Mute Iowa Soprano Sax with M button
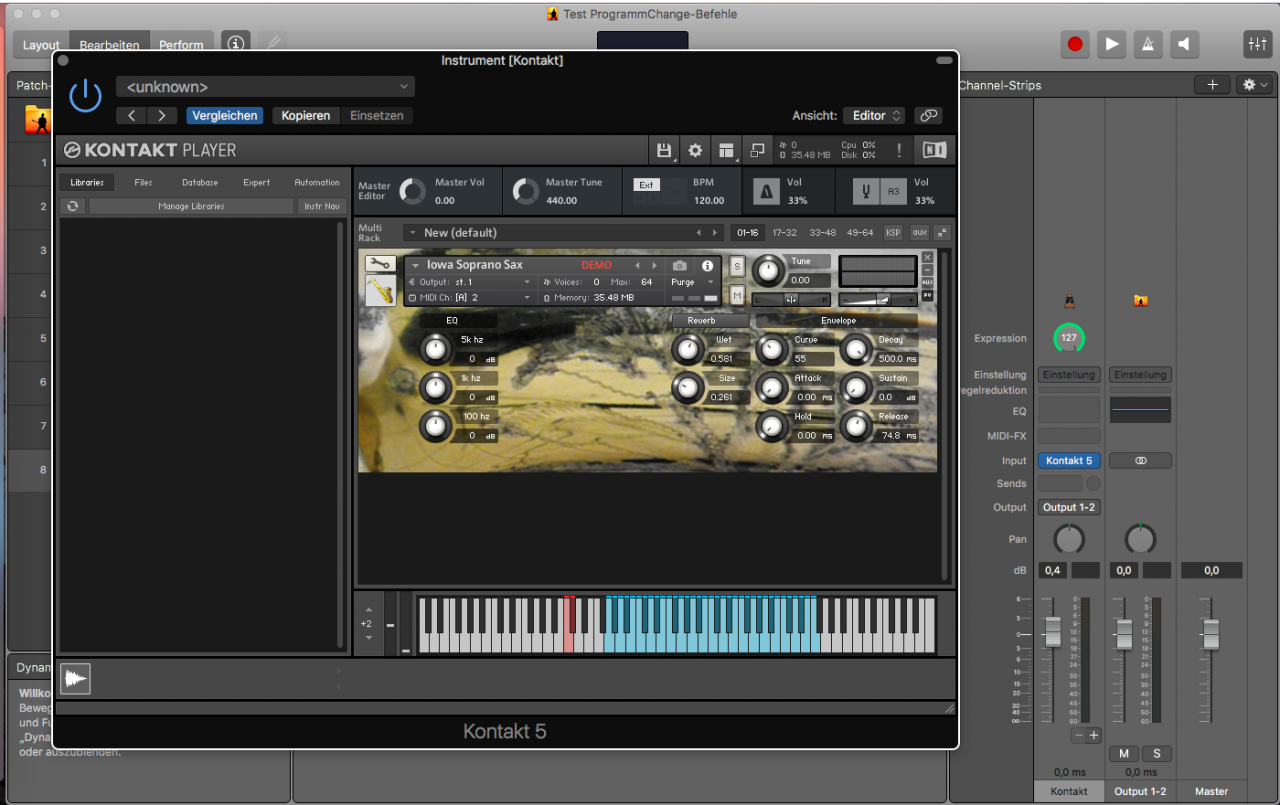The image size is (1280, 805). (x=737, y=295)
